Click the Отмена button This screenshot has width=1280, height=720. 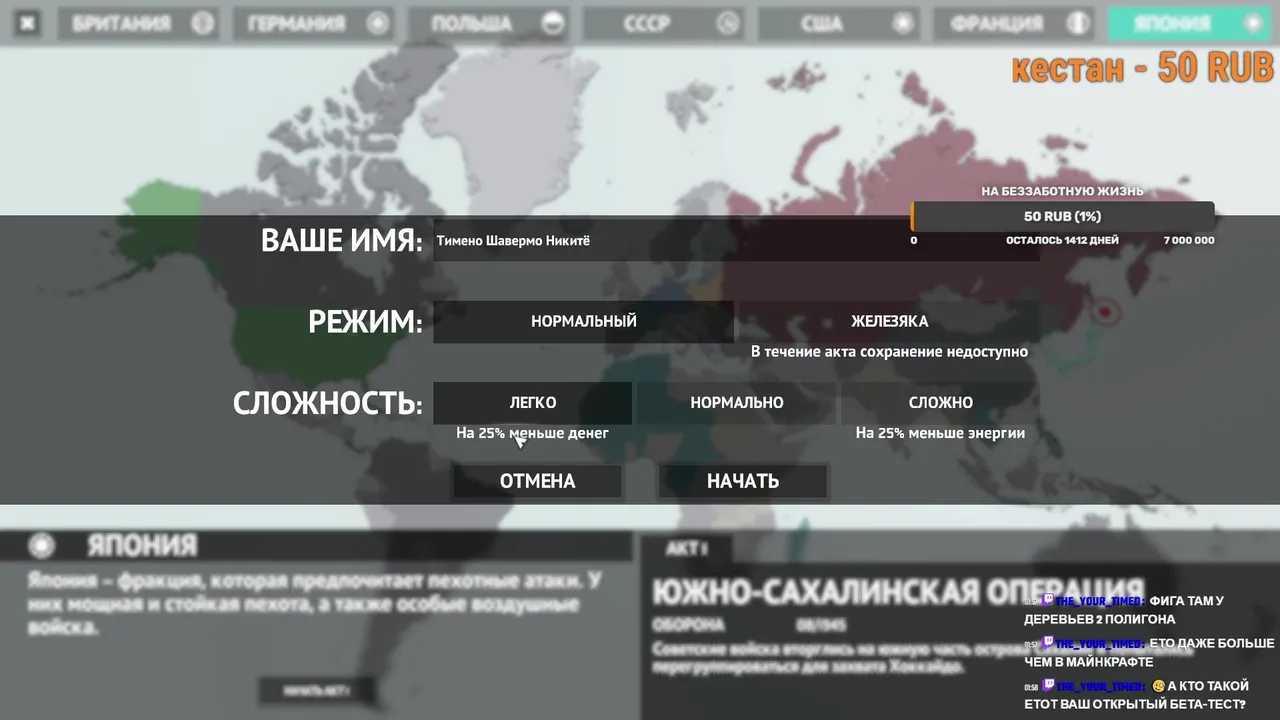coord(537,481)
